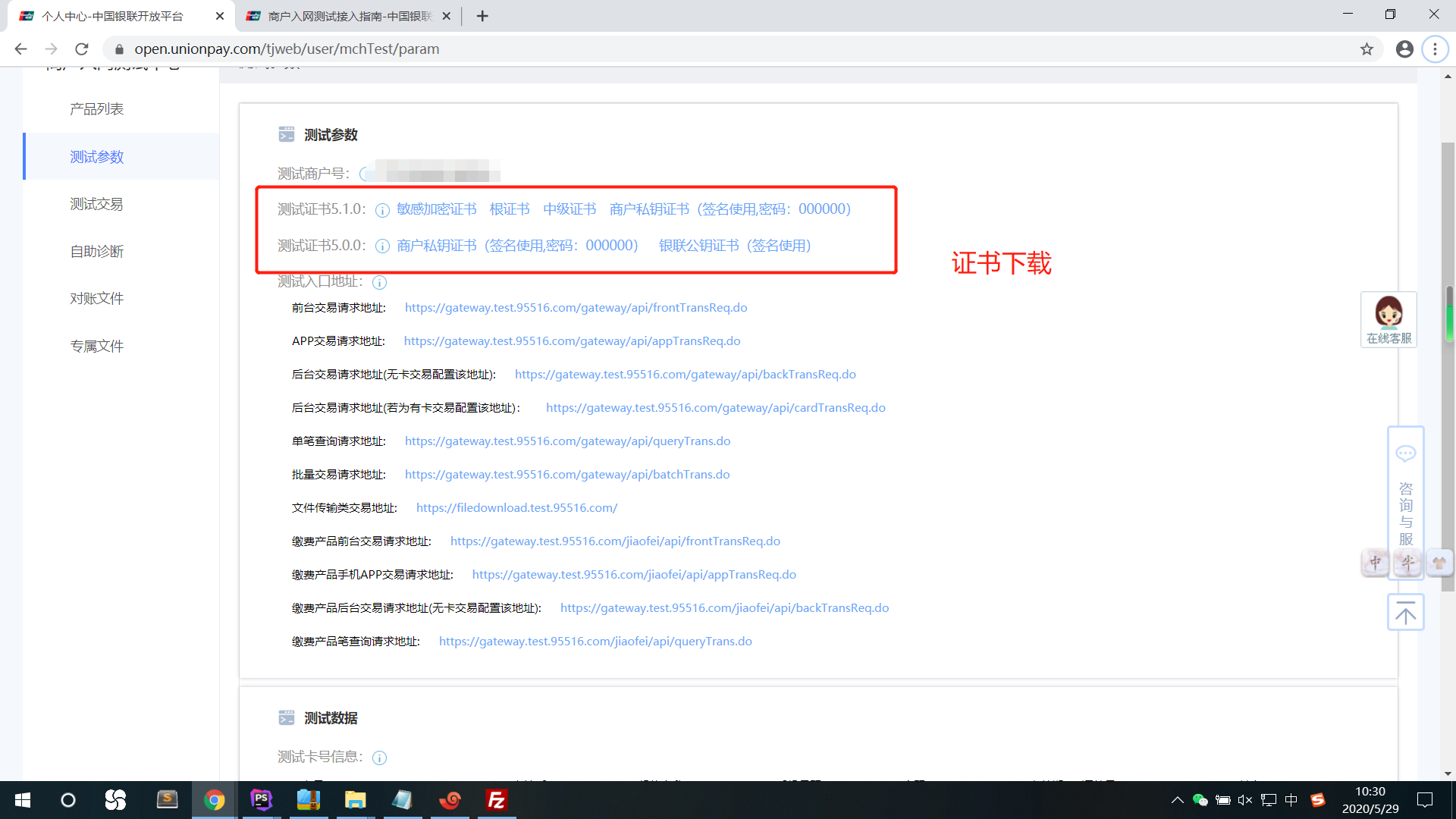Select 测试交易 in the sidebar menu

click(x=96, y=203)
